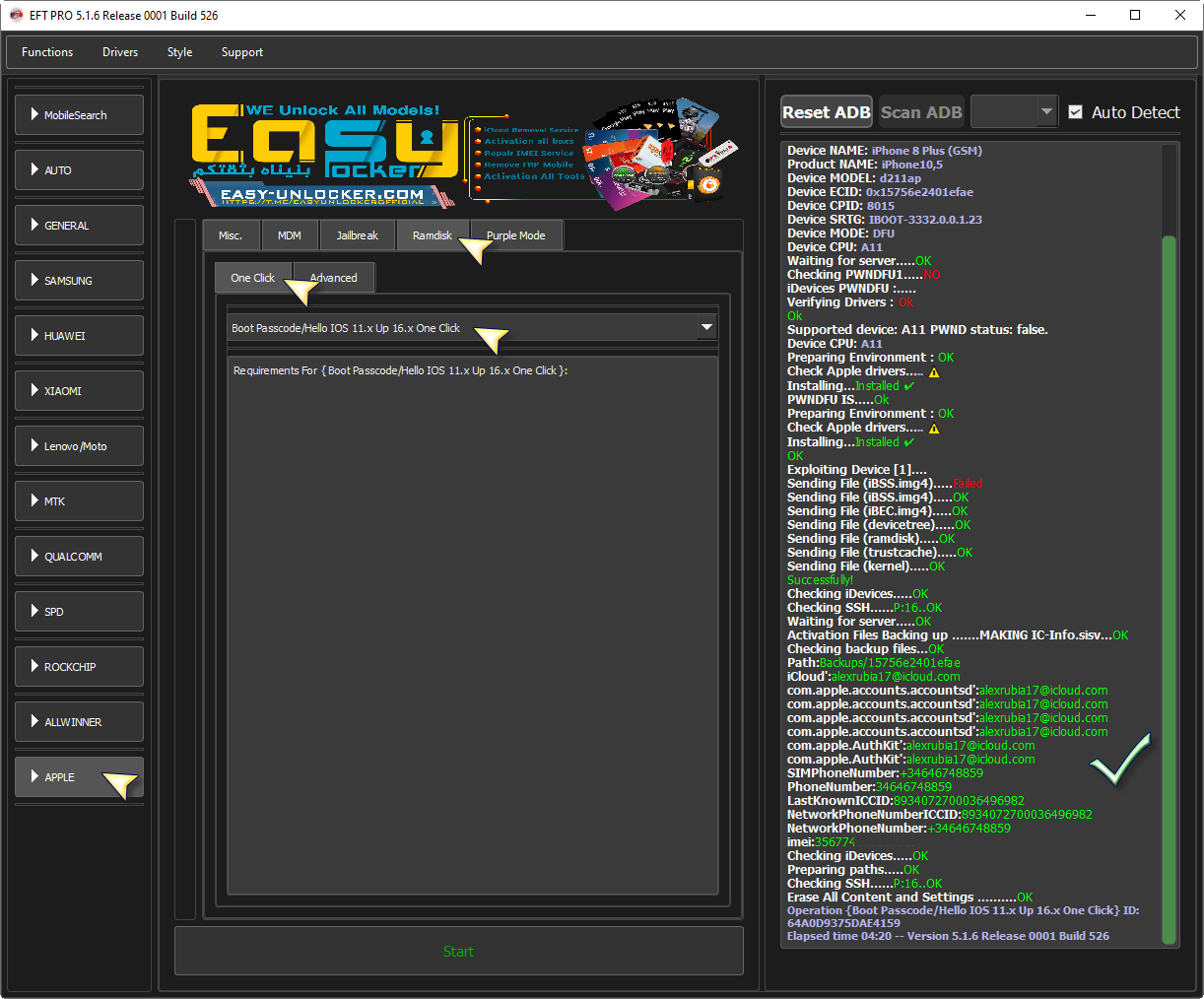Image resolution: width=1204 pixels, height=999 pixels.
Task: Select the One Click sub-tab
Action: point(253,278)
